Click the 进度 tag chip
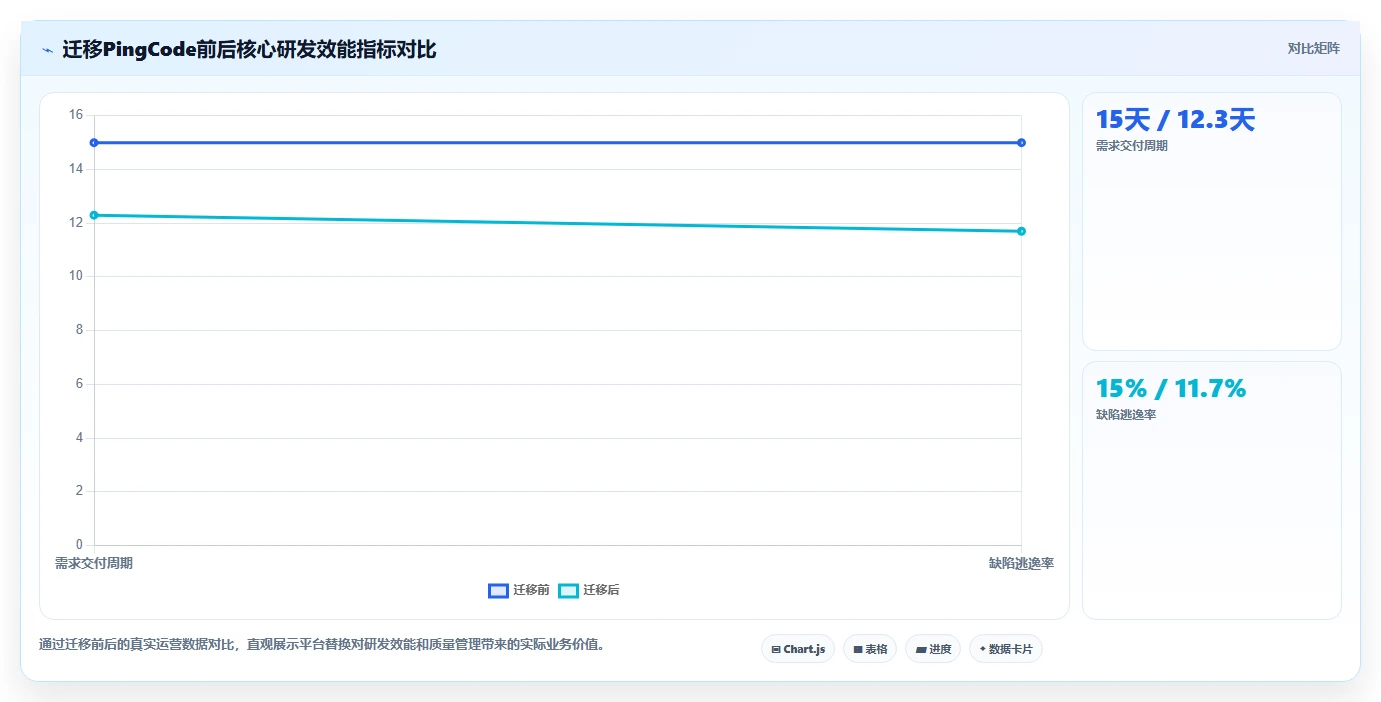Screen dimensions: 1381x702 933,649
